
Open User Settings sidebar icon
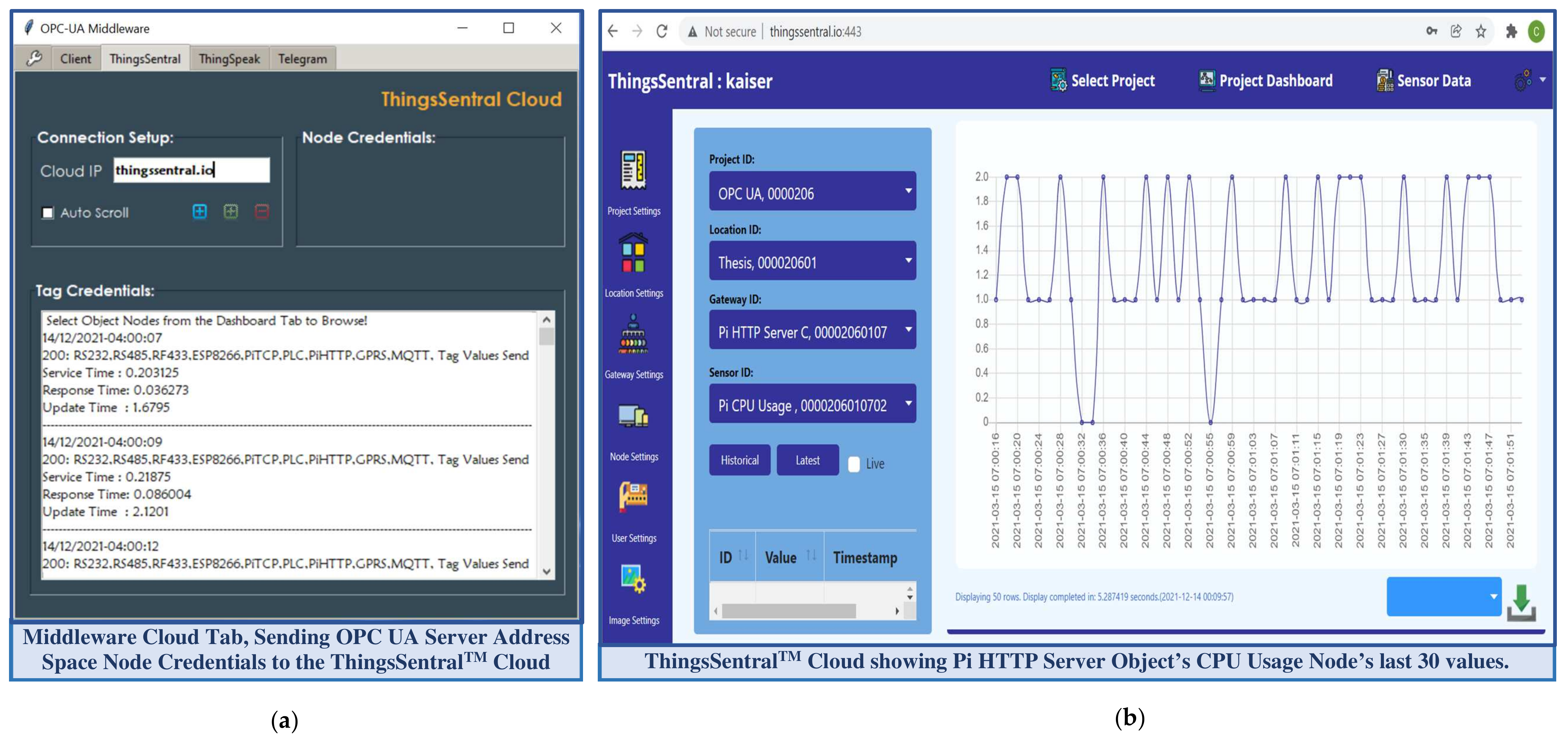[x=633, y=497]
